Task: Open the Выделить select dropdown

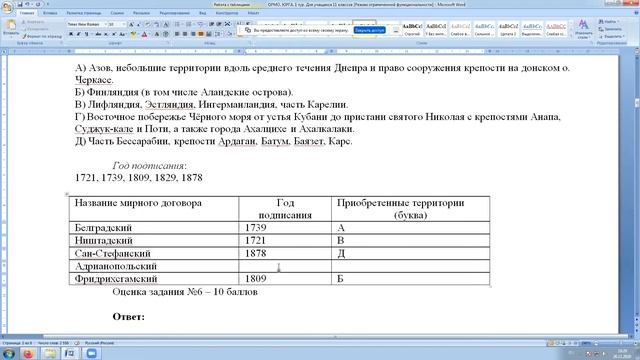Action: pyautogui.click(x=611, y=36)
